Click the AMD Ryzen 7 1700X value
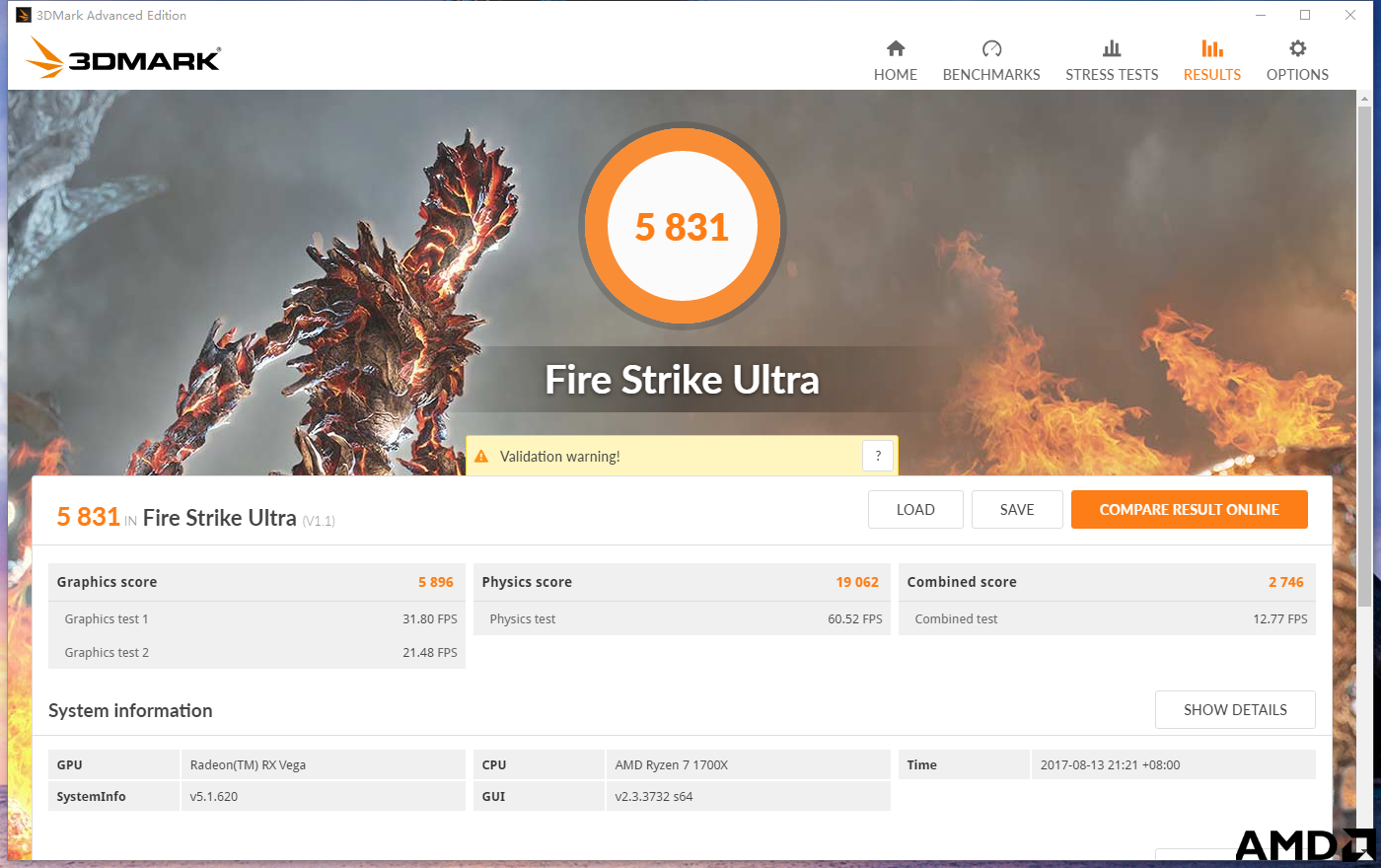 [671, 764]
